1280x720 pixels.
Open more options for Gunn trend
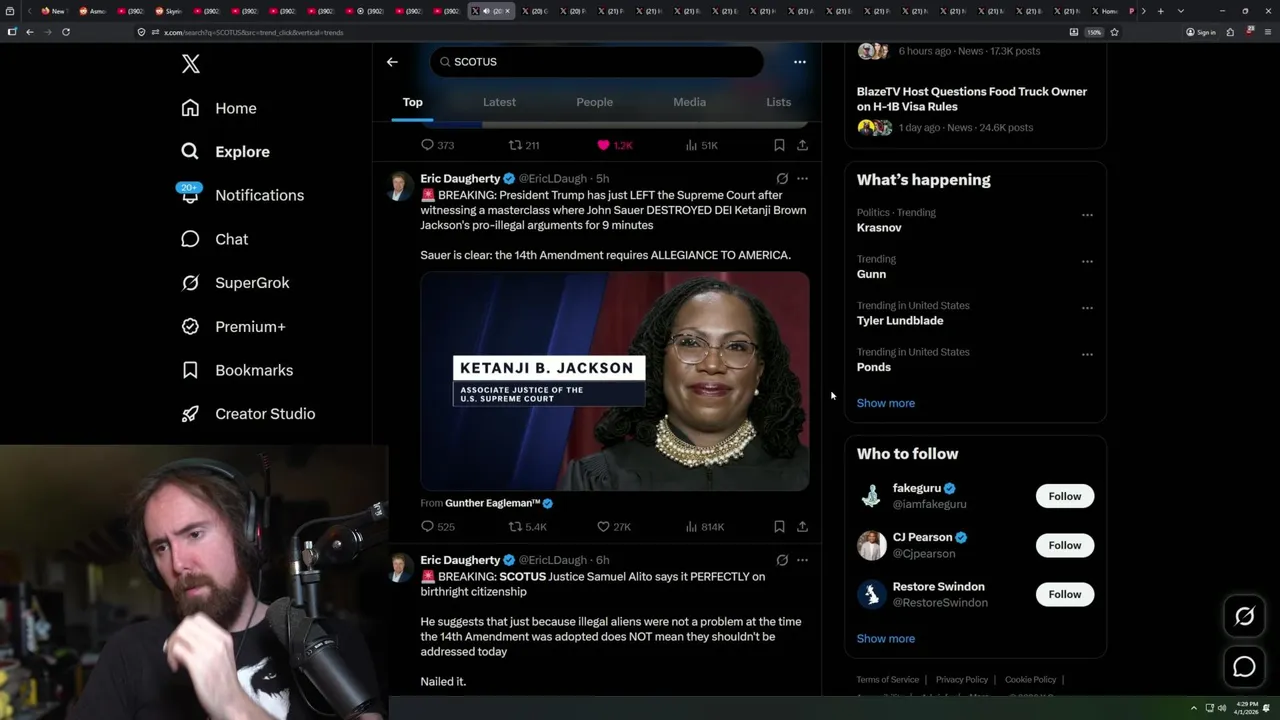(1087, 262)
